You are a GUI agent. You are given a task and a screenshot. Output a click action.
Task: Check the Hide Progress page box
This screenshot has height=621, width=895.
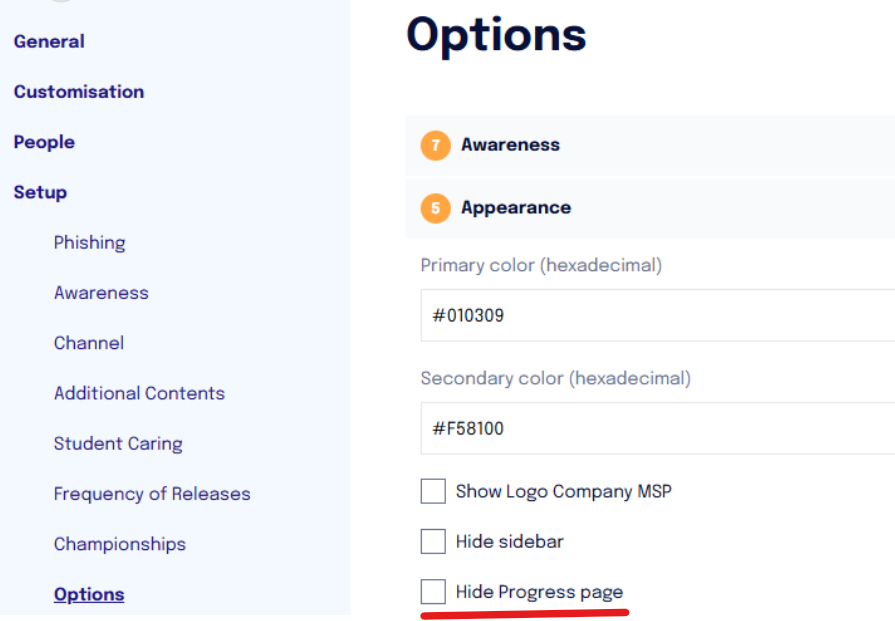433,591
